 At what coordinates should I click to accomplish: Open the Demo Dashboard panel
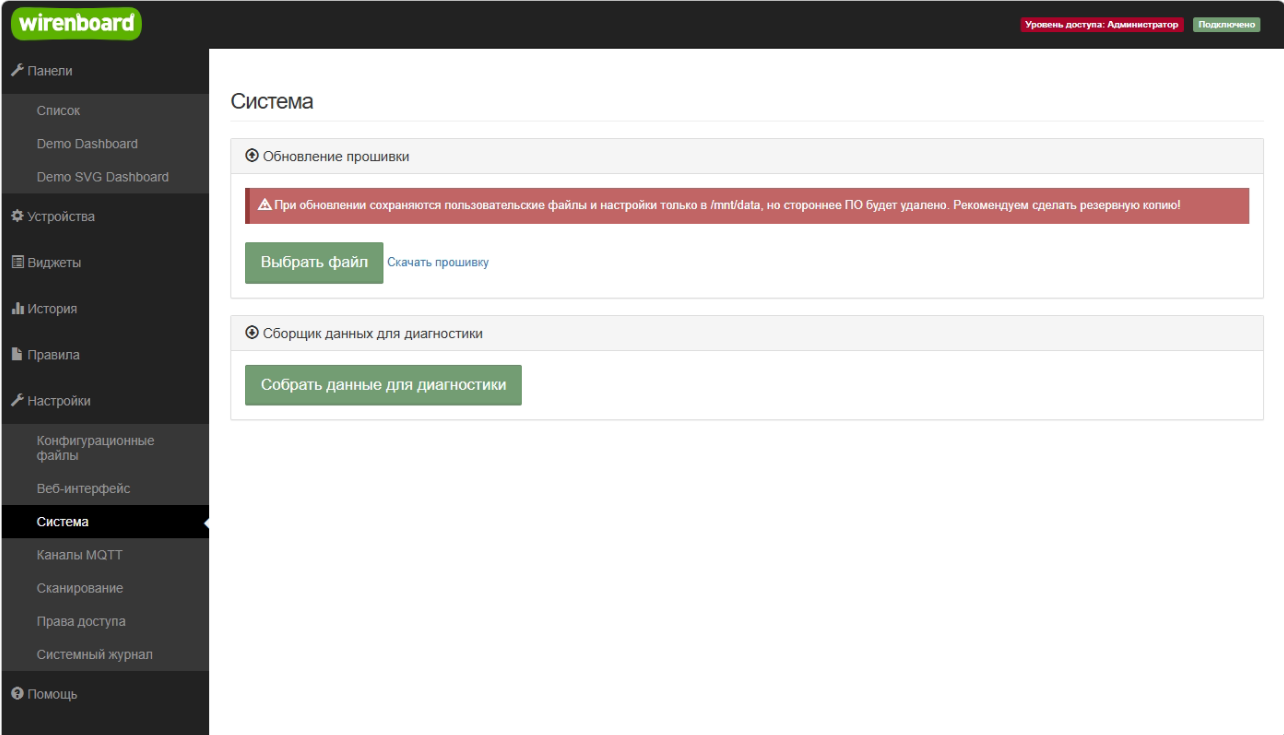click(x=87, y=144)
